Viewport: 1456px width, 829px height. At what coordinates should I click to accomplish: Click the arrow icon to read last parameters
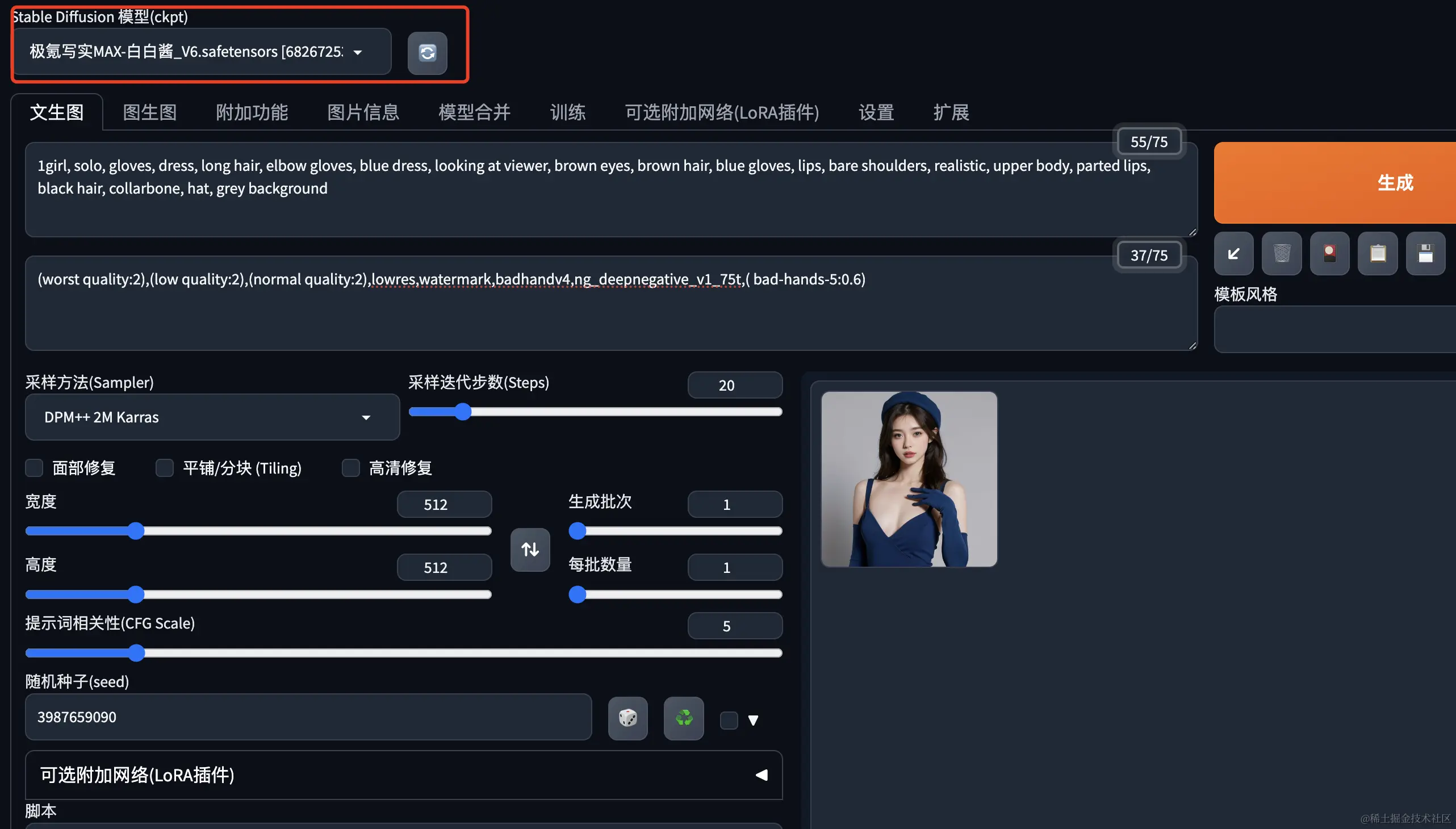click(x=1233, y=254)
